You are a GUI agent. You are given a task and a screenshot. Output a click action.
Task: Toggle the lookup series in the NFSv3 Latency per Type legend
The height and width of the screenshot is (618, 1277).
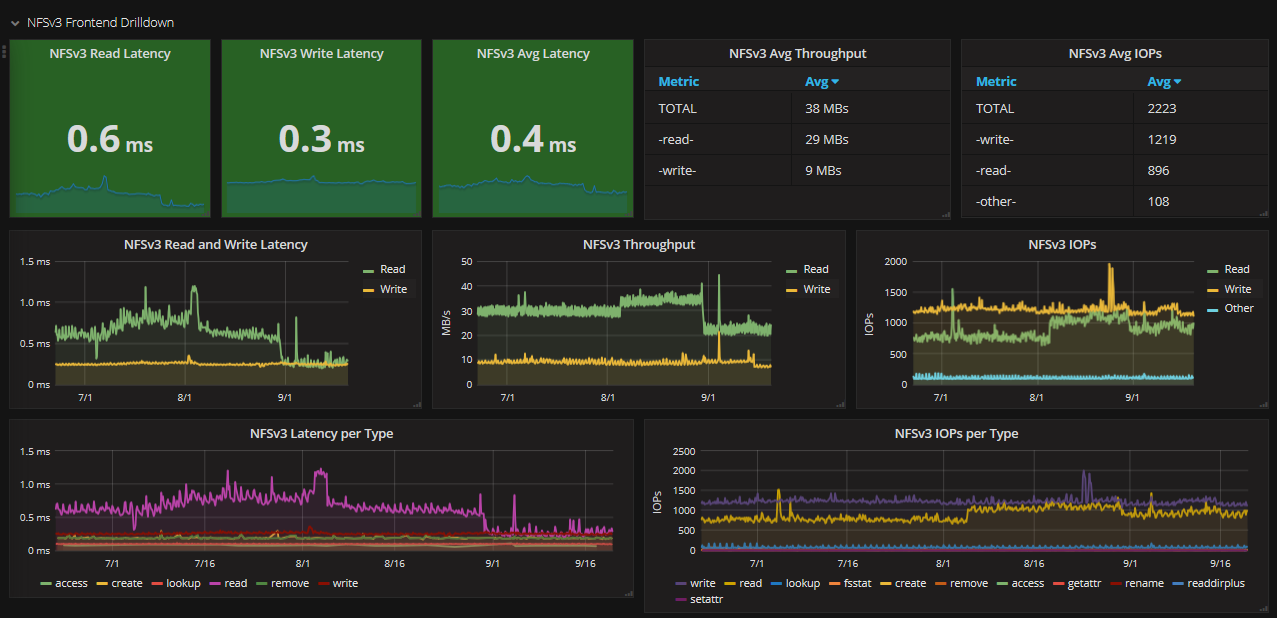(182, 583)
